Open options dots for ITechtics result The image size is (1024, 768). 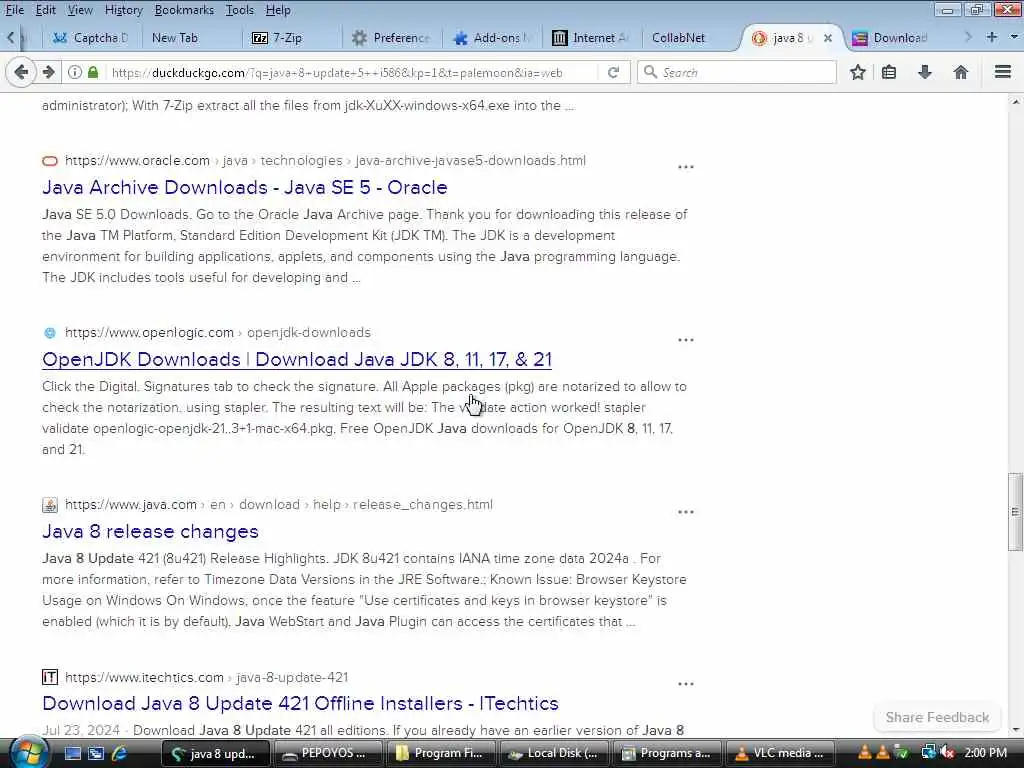click(x=686, y=684)
